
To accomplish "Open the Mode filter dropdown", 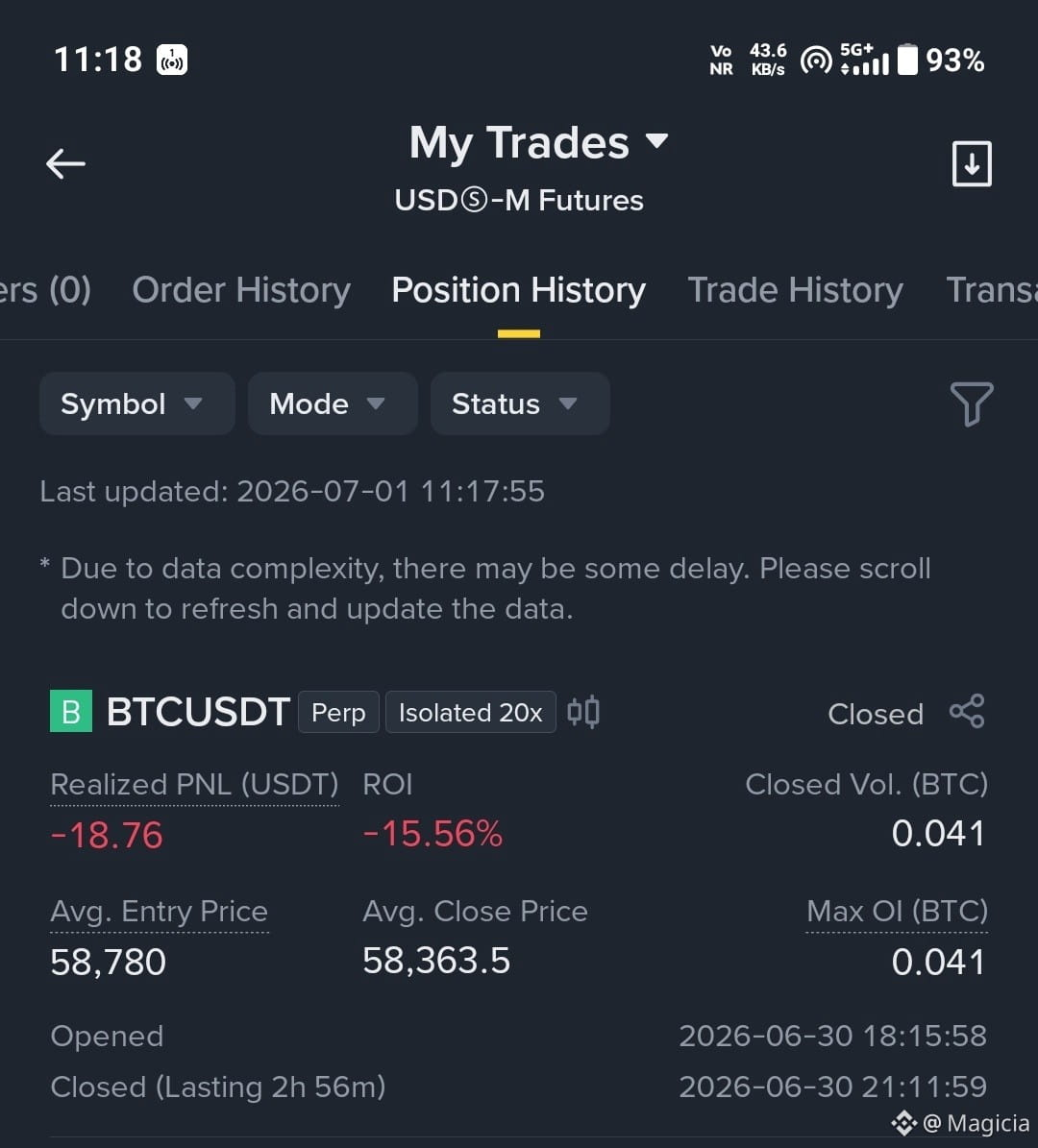I will pos(333,403).
